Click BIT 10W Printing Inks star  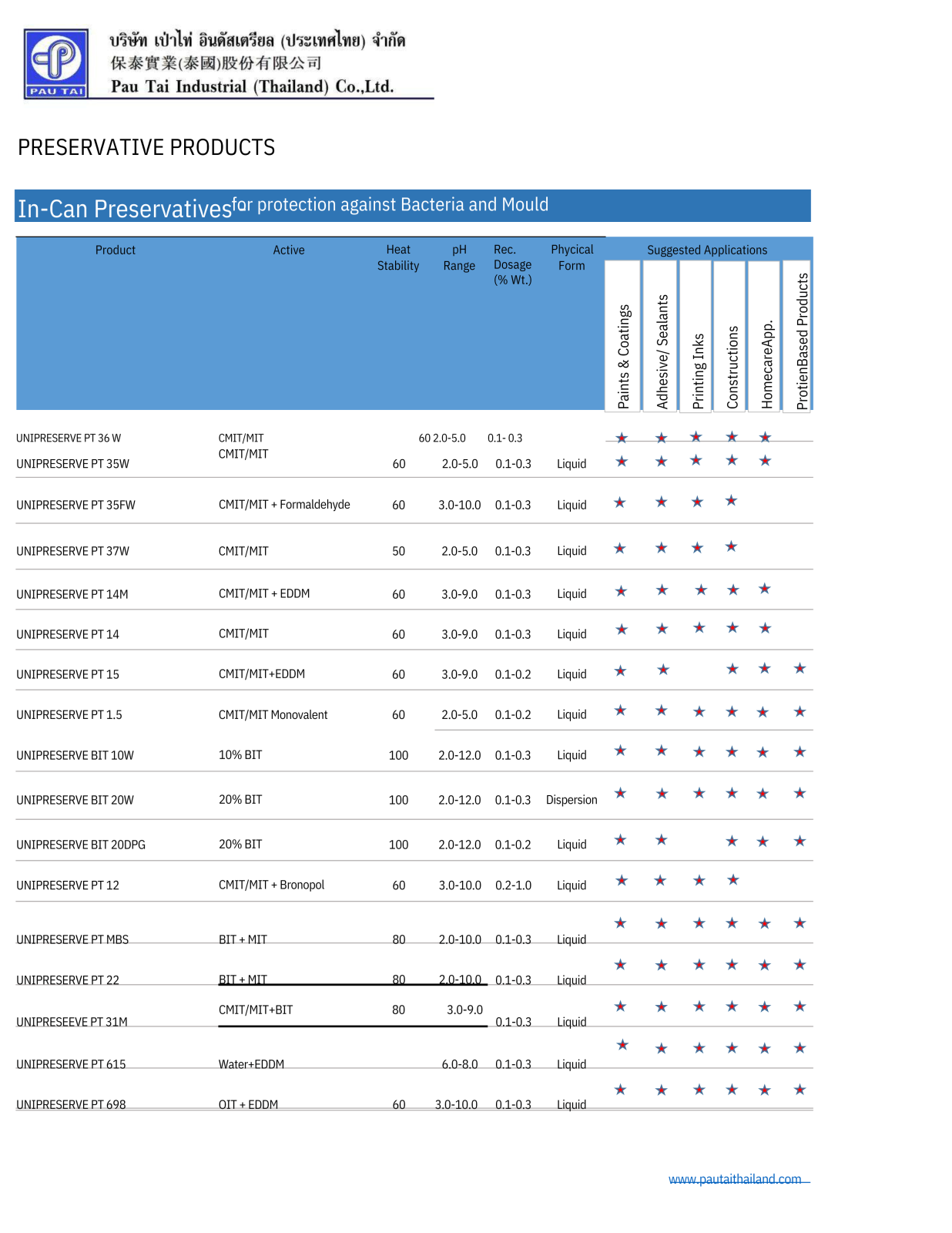(699, 751)
